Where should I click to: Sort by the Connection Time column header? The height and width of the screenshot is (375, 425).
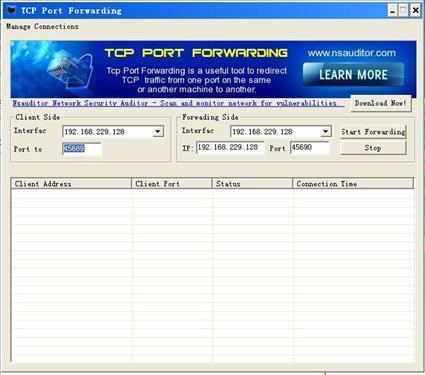pyautogui.click(x=353, y=184)
